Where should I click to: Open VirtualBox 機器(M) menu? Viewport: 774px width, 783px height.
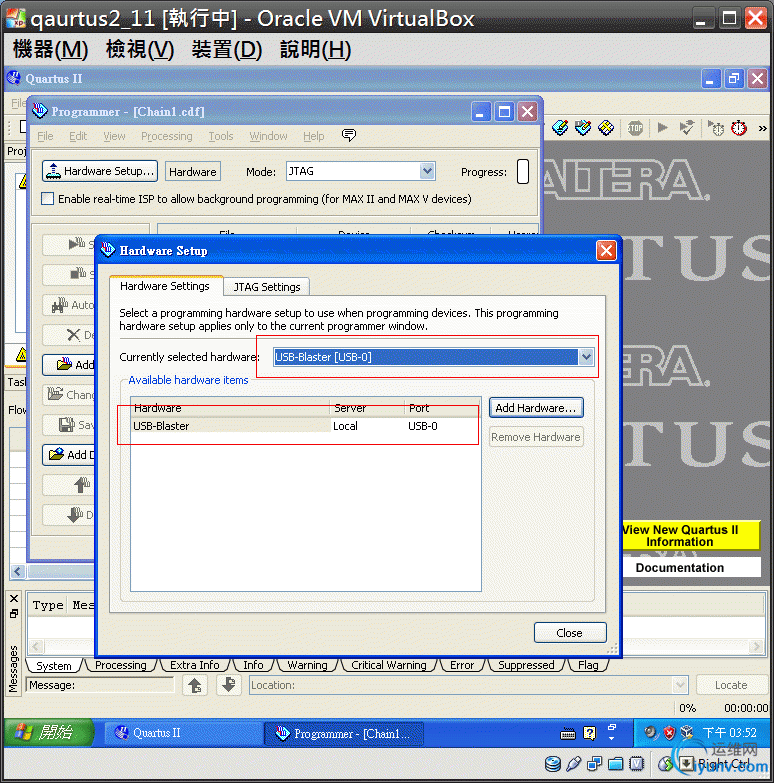(x=50, y=49)
